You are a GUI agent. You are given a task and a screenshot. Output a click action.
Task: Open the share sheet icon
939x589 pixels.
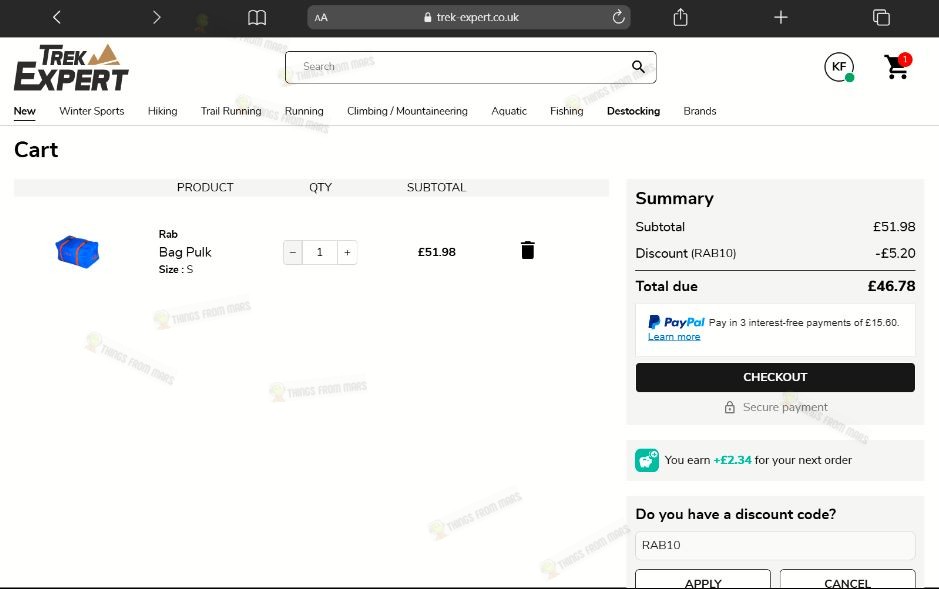[680, 17]
